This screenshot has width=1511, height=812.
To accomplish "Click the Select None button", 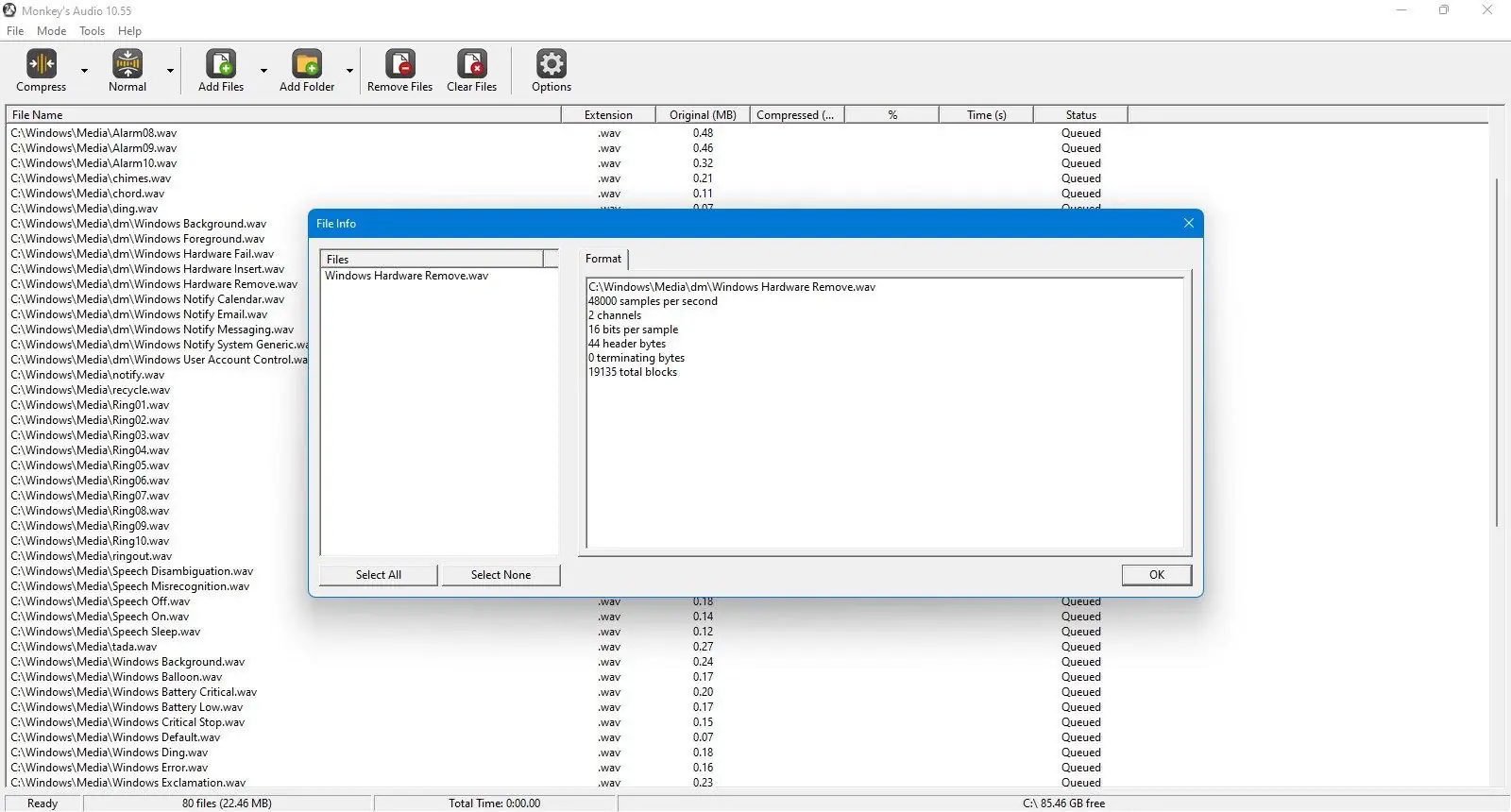I will (501, 575).
